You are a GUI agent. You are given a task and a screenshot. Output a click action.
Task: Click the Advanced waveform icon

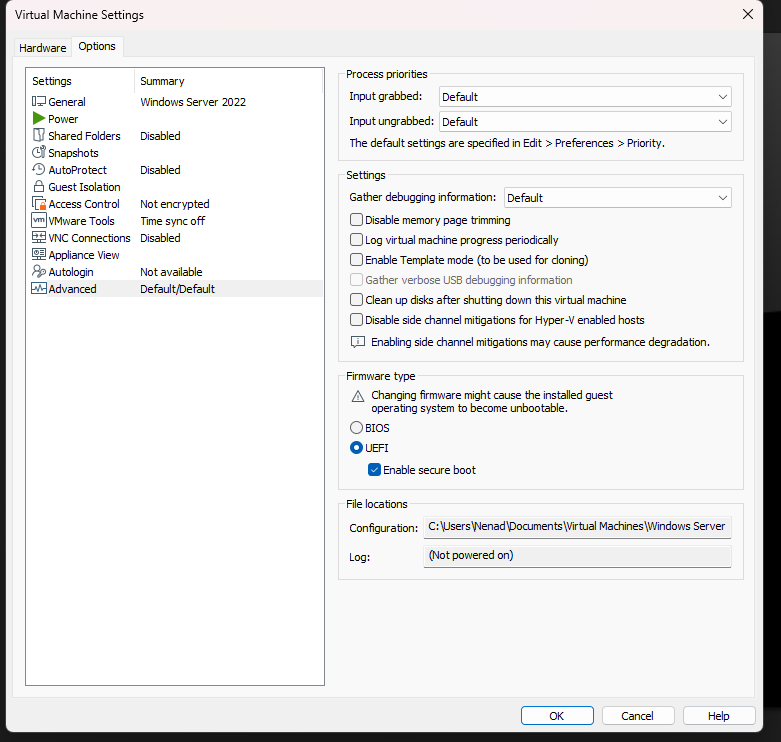click(x=39, y=288)
